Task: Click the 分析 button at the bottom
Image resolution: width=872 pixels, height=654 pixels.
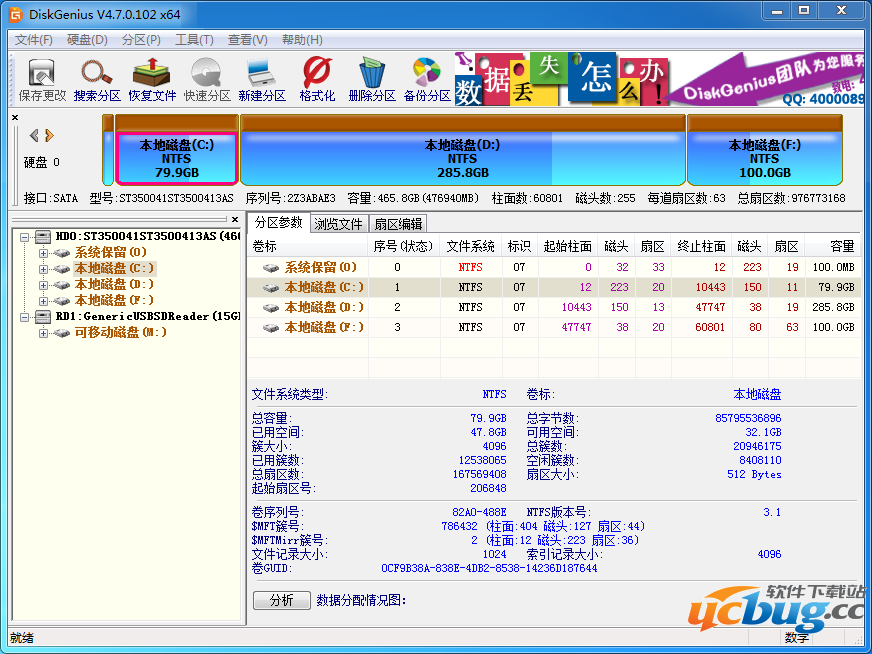Action: [281, 598]
